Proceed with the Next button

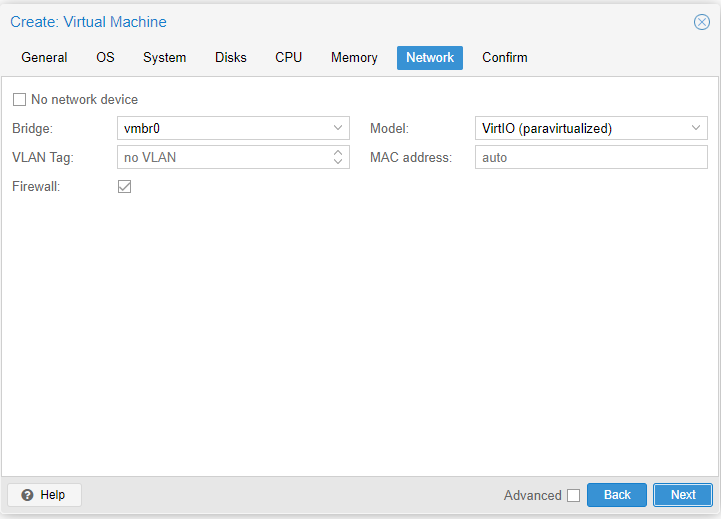[683, 495]
